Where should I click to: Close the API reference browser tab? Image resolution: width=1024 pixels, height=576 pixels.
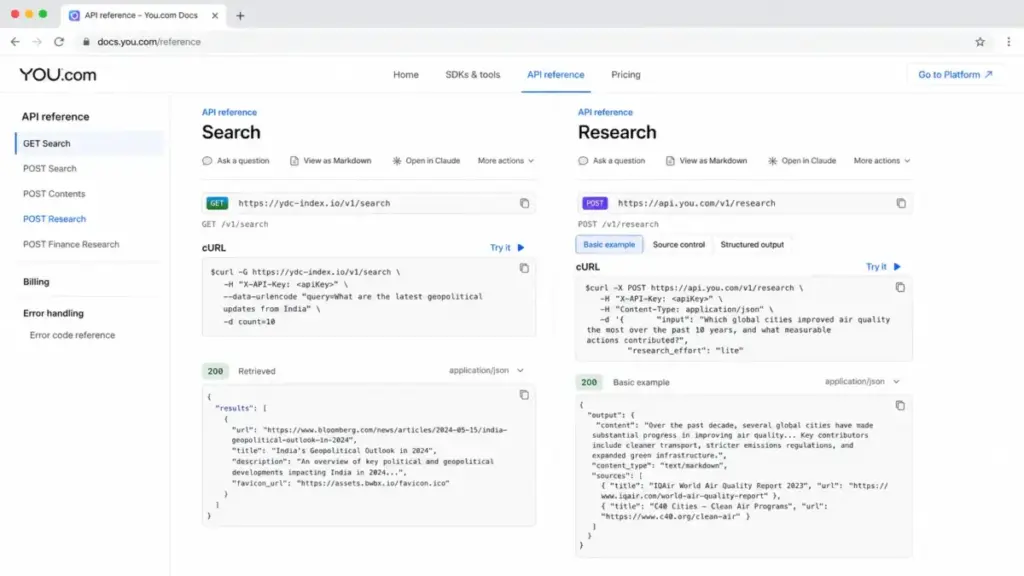pyautogui.click(x=215, y=16)
